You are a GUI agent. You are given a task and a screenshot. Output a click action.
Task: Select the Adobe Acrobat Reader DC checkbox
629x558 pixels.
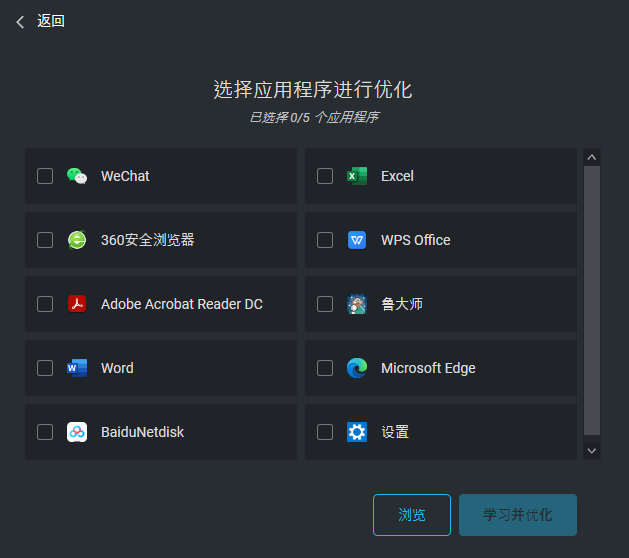pyautogui.click(x=45, y=304)
